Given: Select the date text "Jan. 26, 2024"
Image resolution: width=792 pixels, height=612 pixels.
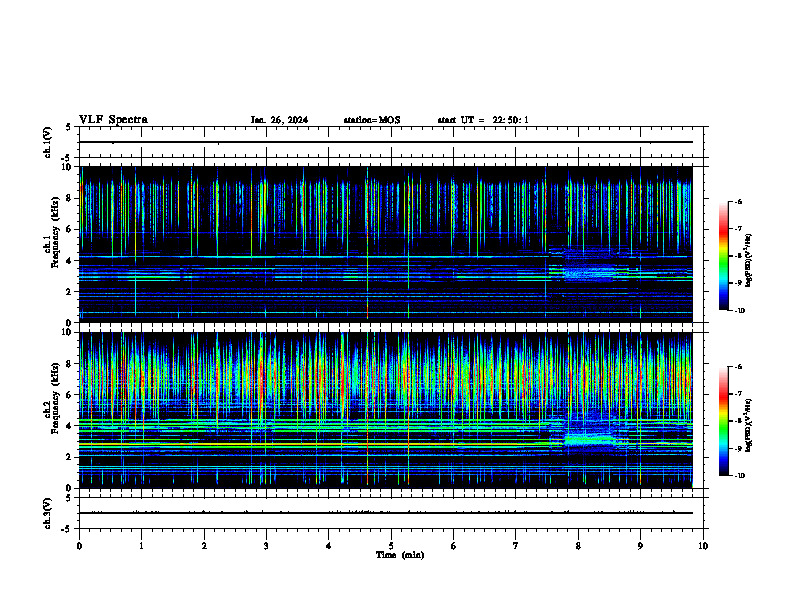Looking at the screenshot, I should 279,120.
